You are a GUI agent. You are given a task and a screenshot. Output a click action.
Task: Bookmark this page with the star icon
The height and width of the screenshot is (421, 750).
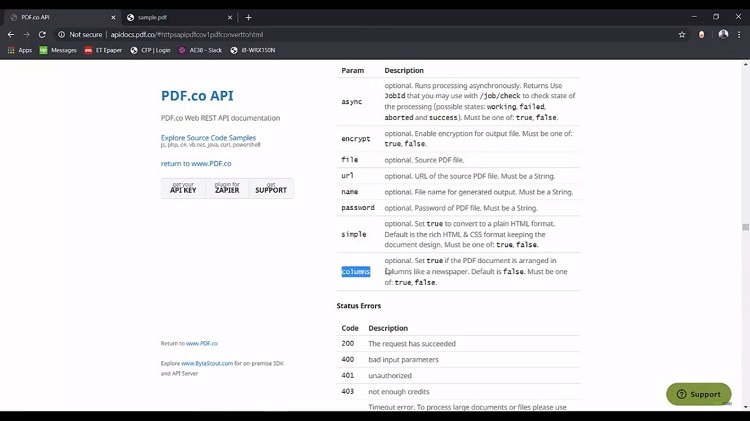coord(682,34)
